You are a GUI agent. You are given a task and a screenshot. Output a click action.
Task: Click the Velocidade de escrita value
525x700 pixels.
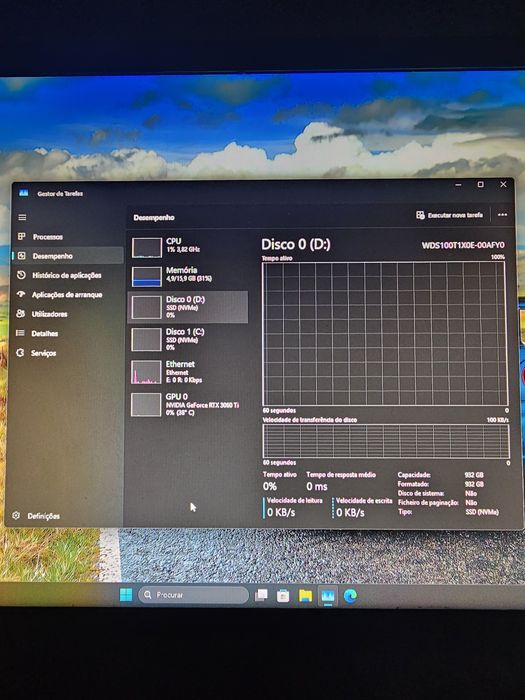(x=350, y=512)
